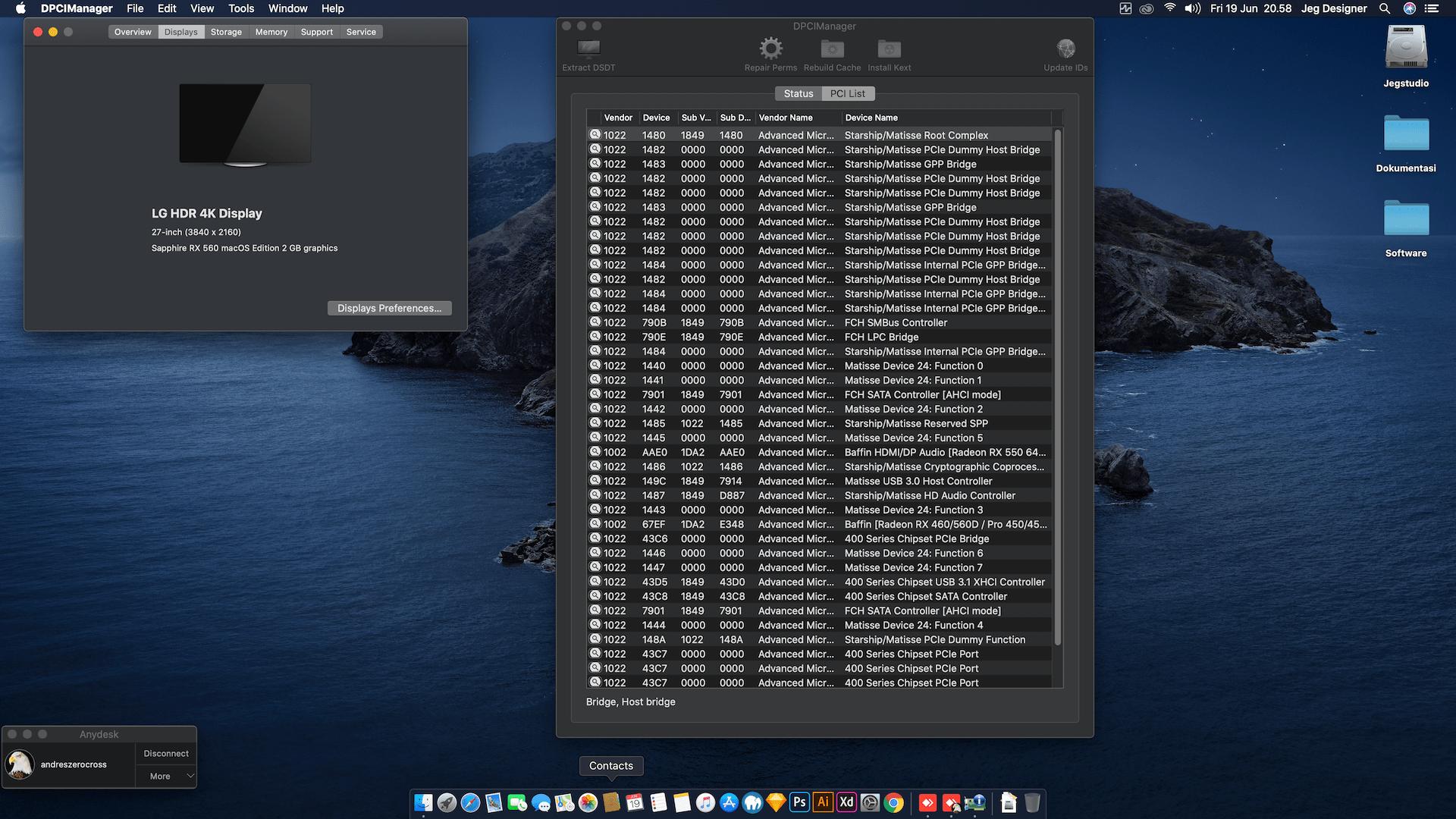The image size is (1456, 819).
Task: Click the Update IDs globe icon
Action: click(x=1065, y=49)
